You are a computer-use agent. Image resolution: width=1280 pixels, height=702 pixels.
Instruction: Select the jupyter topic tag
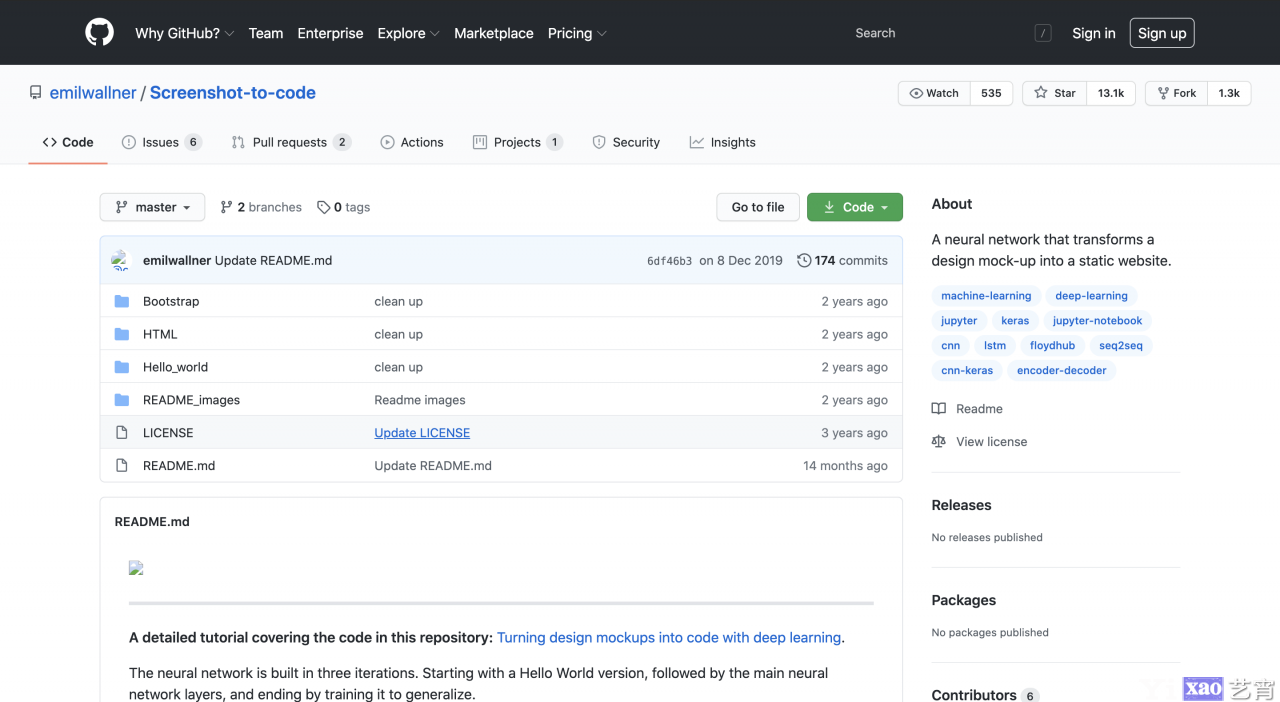click(959, 321)
